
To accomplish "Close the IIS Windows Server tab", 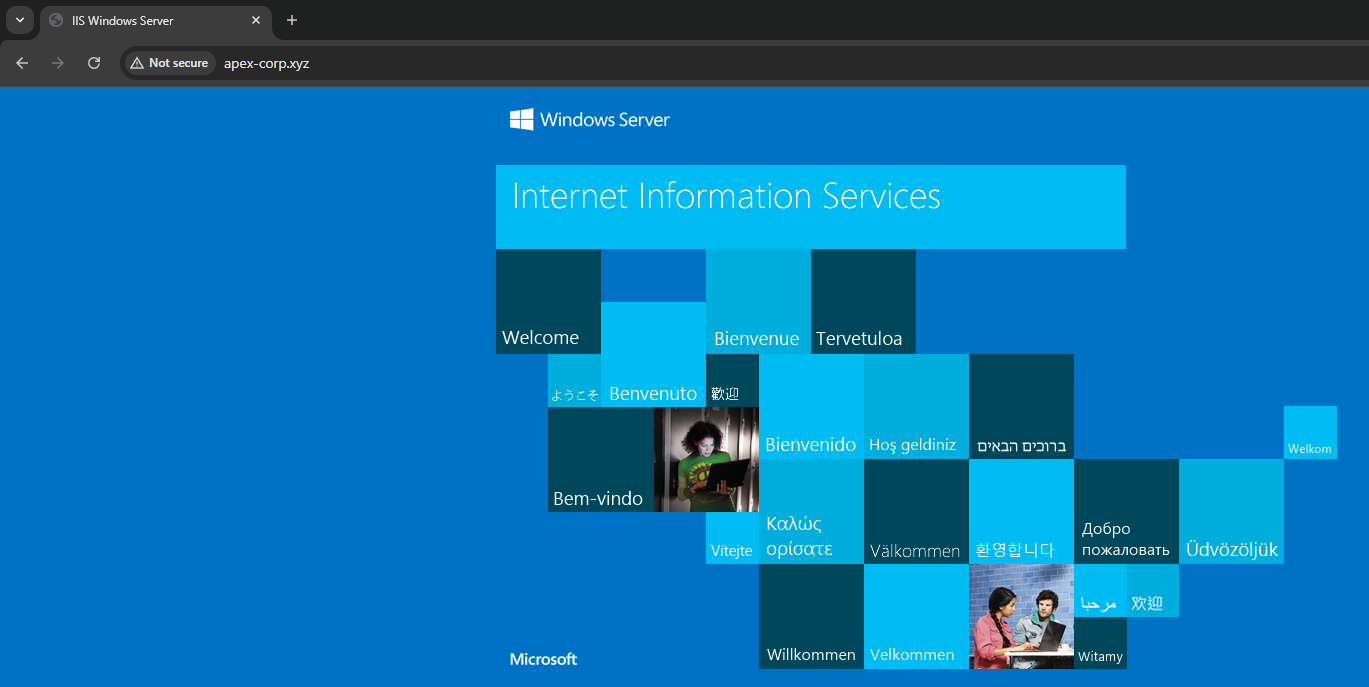I will pyautogui.click(x=256, y=20).
